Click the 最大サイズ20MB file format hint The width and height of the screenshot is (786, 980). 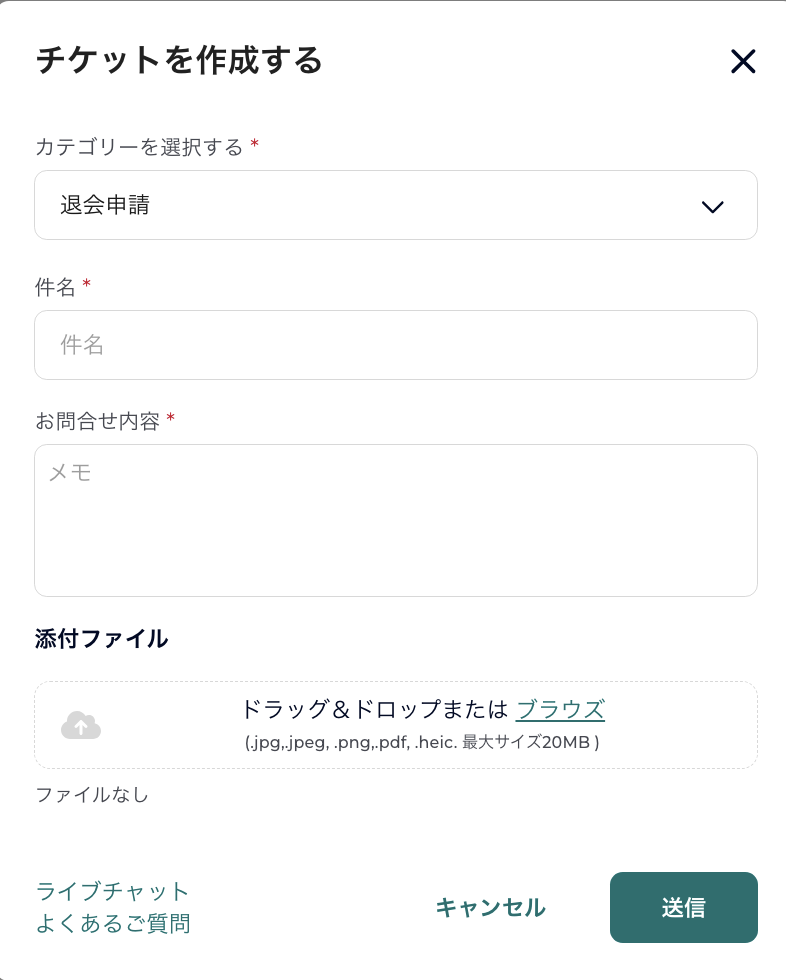point(530,743)
